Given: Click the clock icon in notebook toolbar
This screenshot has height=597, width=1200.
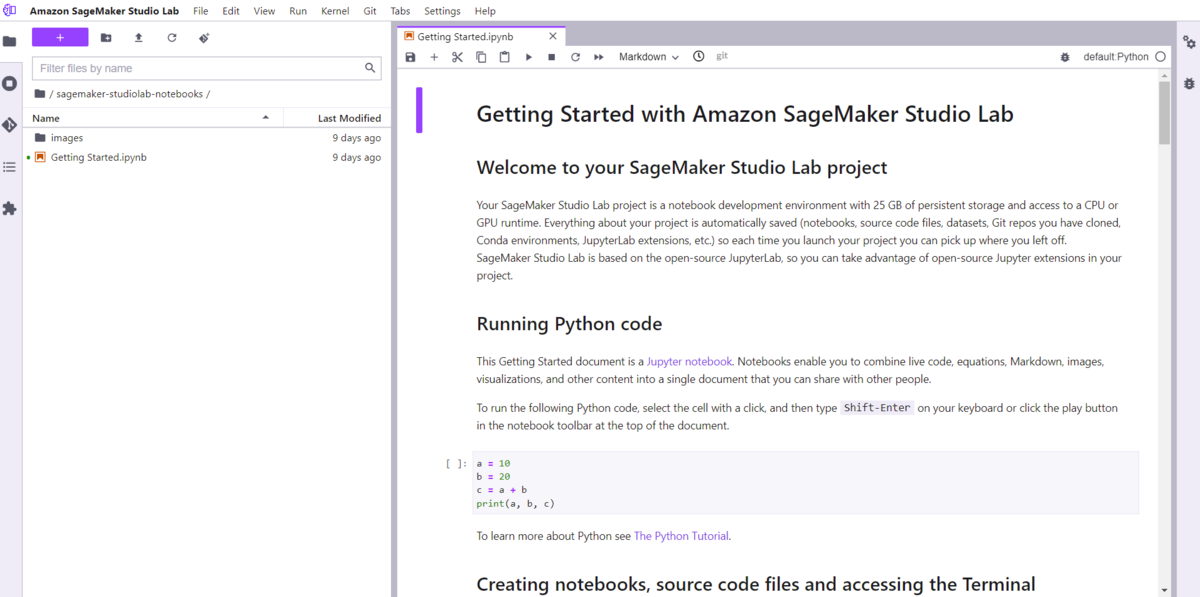Looking at the screenshot, I should (698, 57).
